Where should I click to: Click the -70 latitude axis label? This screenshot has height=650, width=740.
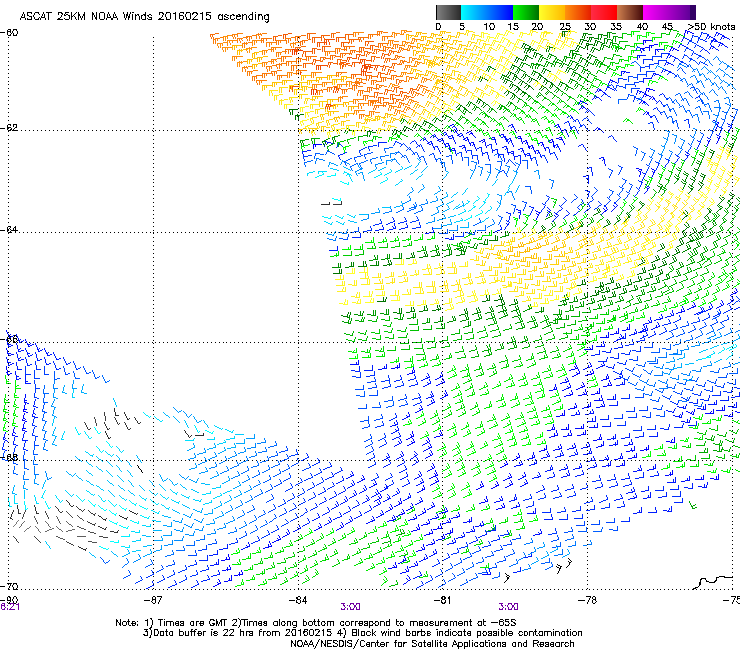pos(9,586)
